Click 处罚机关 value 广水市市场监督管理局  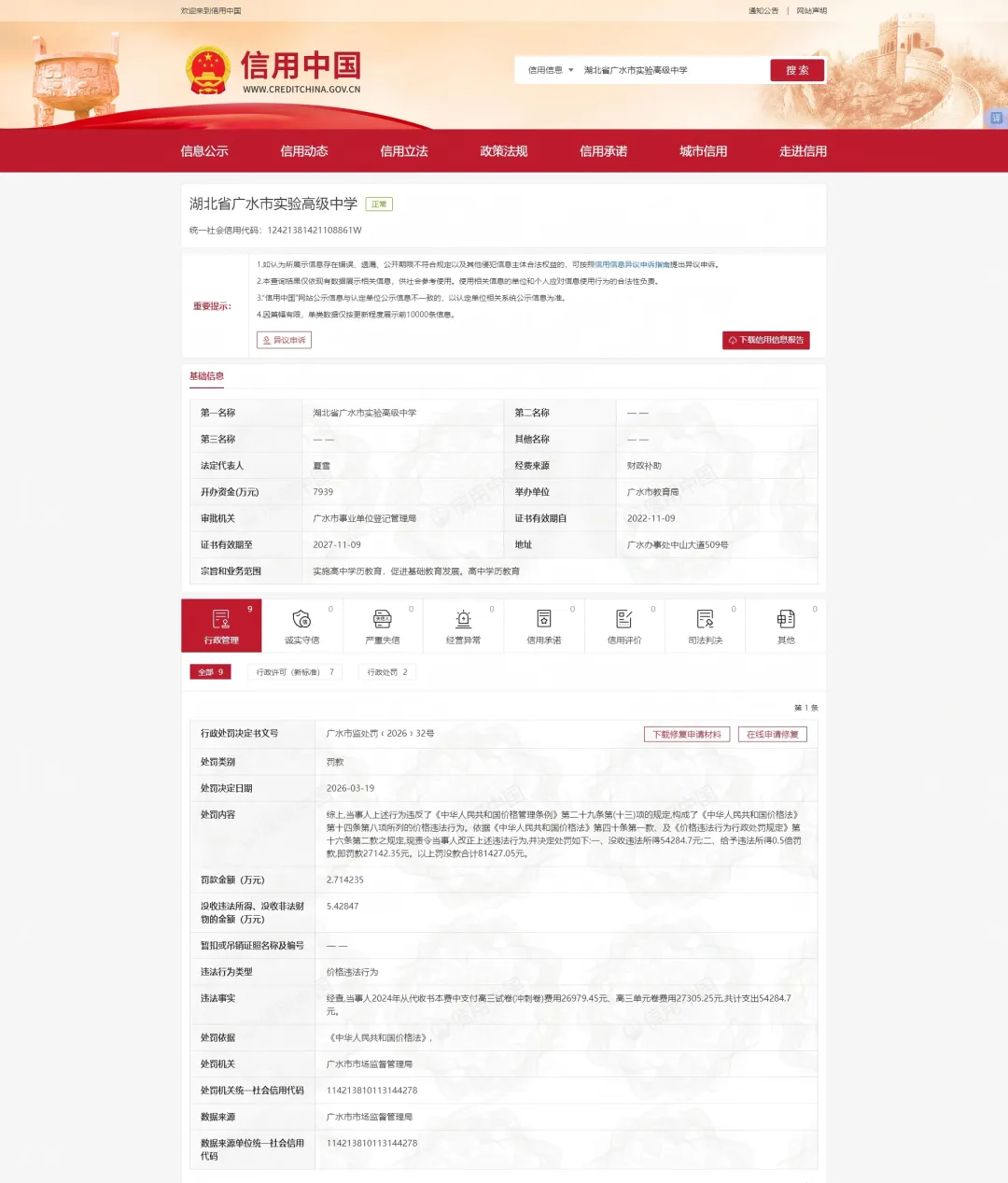(370, 1063)
